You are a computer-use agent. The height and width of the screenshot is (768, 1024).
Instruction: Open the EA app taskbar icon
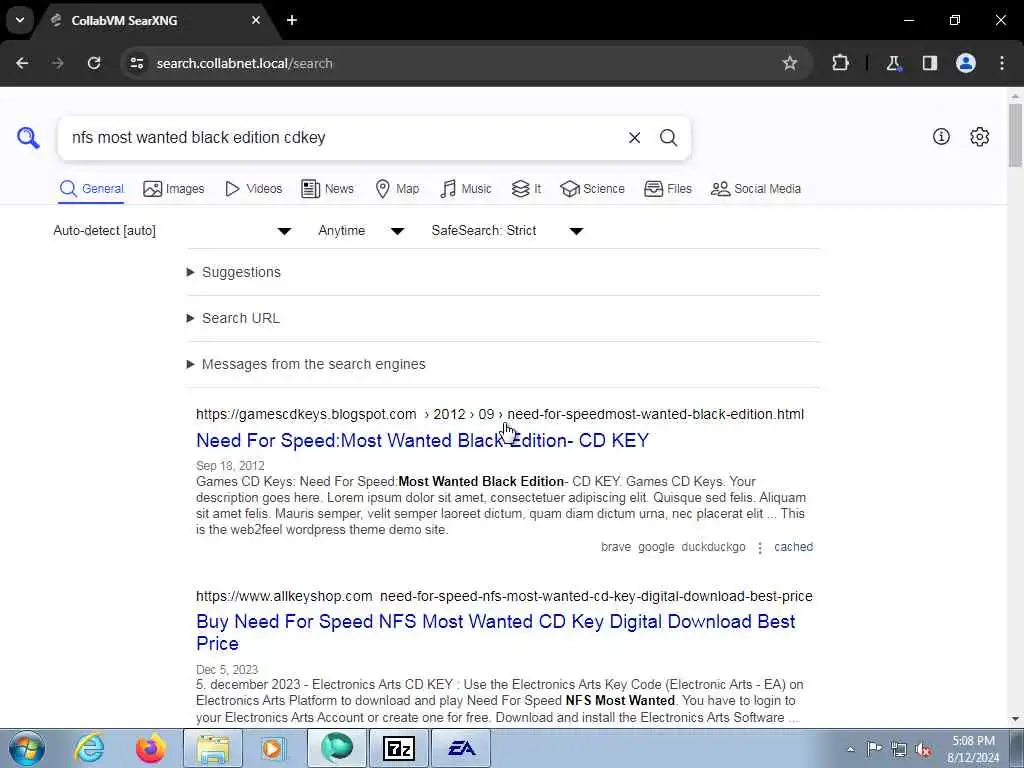[462, 748]
